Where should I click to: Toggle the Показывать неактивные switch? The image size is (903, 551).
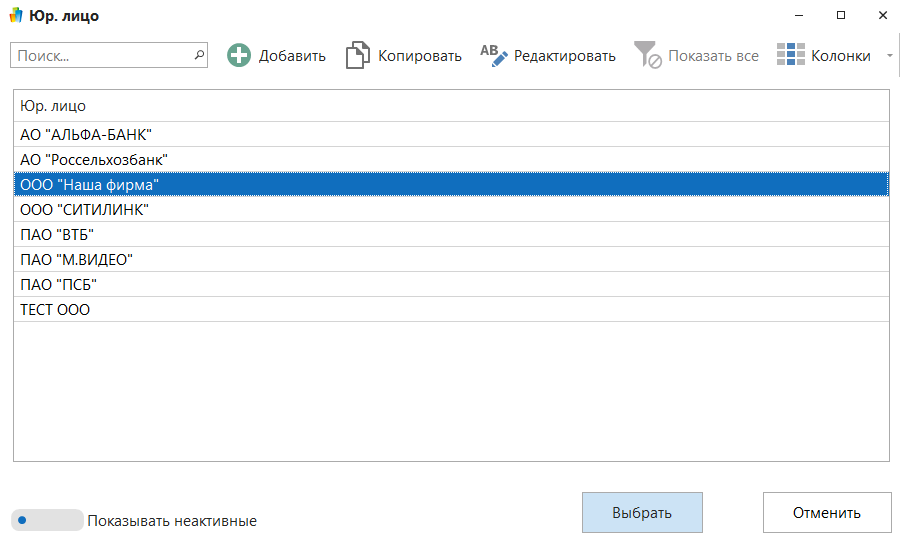coord(47,520)
